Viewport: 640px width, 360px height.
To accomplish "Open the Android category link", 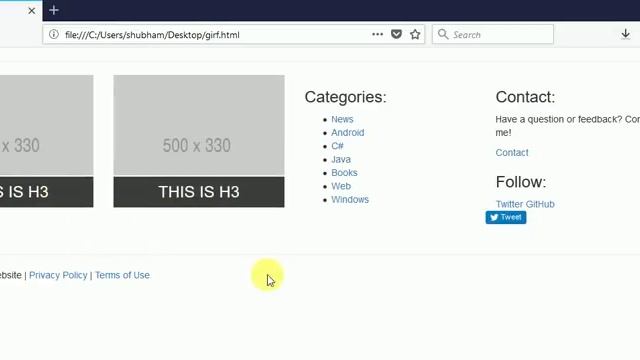I will tap(348, 133).
